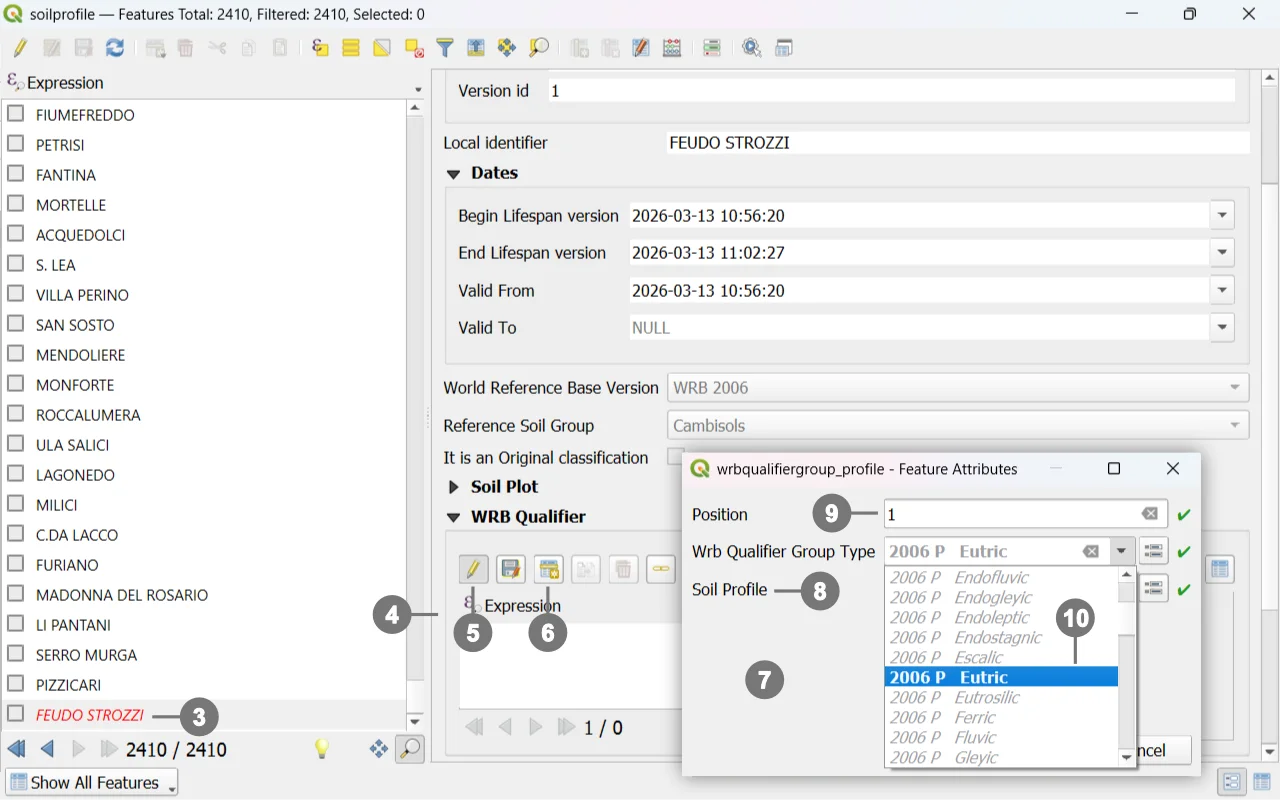
Task: Click the highlight feature lightbulb icon
Action: click(322, 748)
